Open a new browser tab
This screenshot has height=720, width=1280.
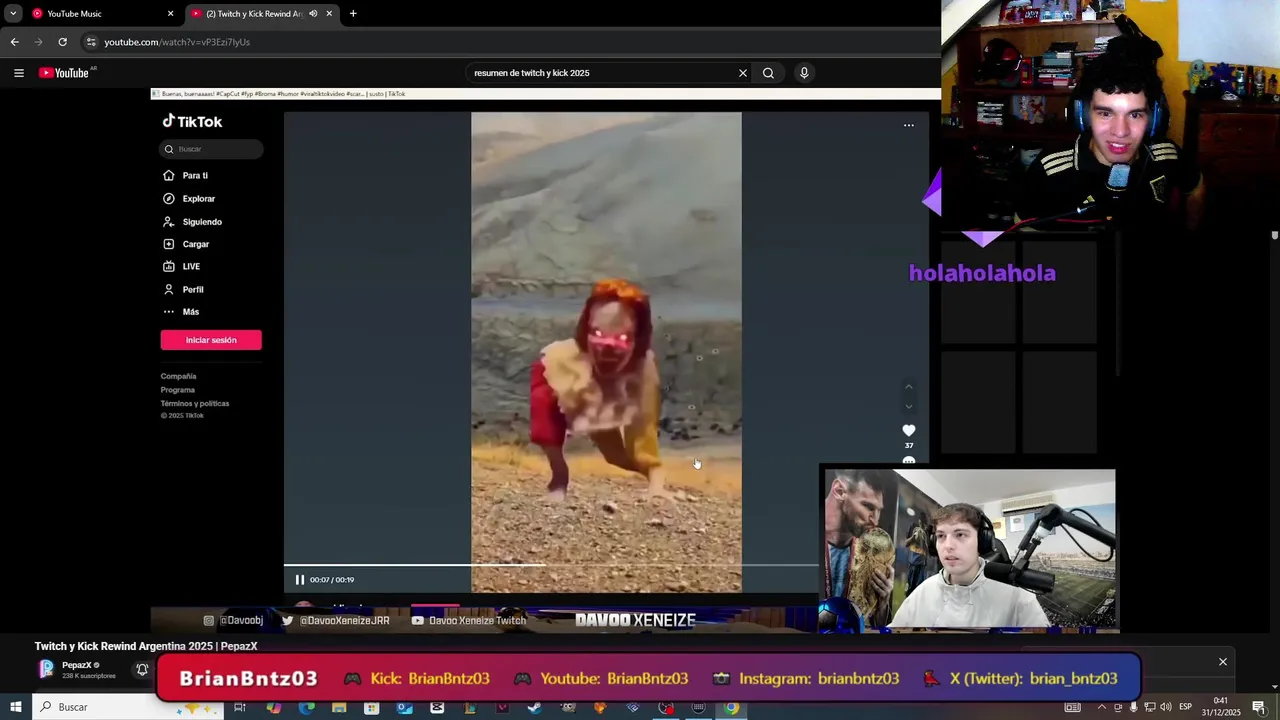353,14
